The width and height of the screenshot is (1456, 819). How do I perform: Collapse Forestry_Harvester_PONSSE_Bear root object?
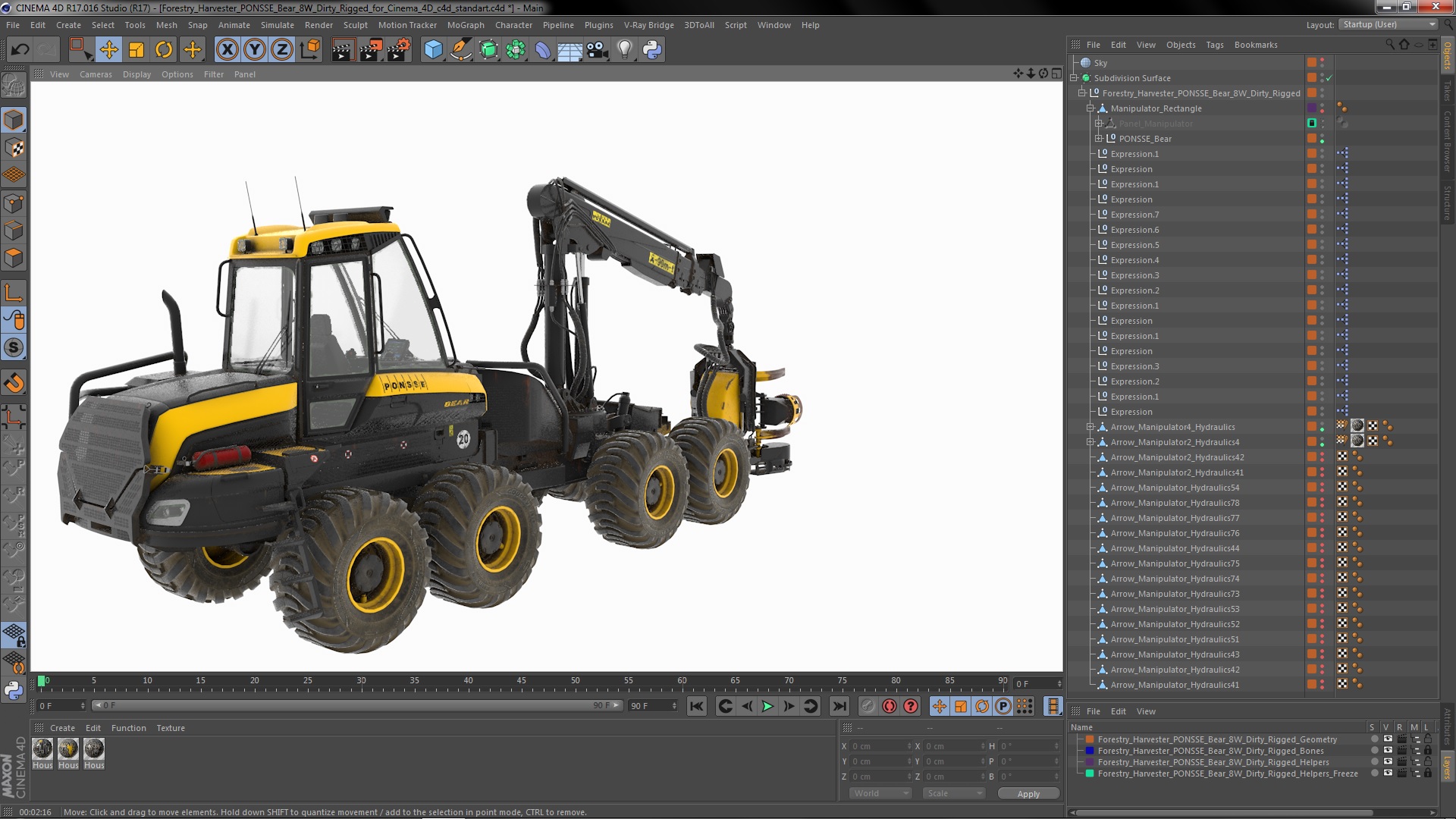1082,93
